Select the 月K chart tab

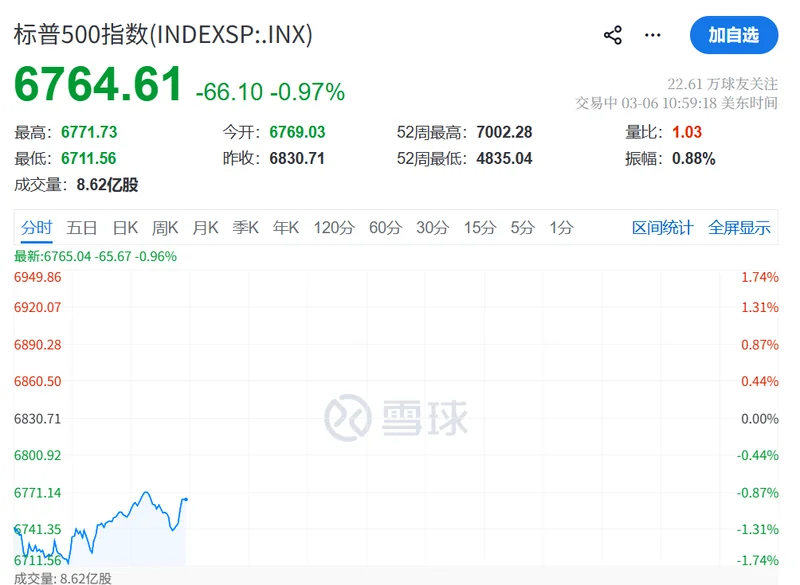(x=206, y=227)
